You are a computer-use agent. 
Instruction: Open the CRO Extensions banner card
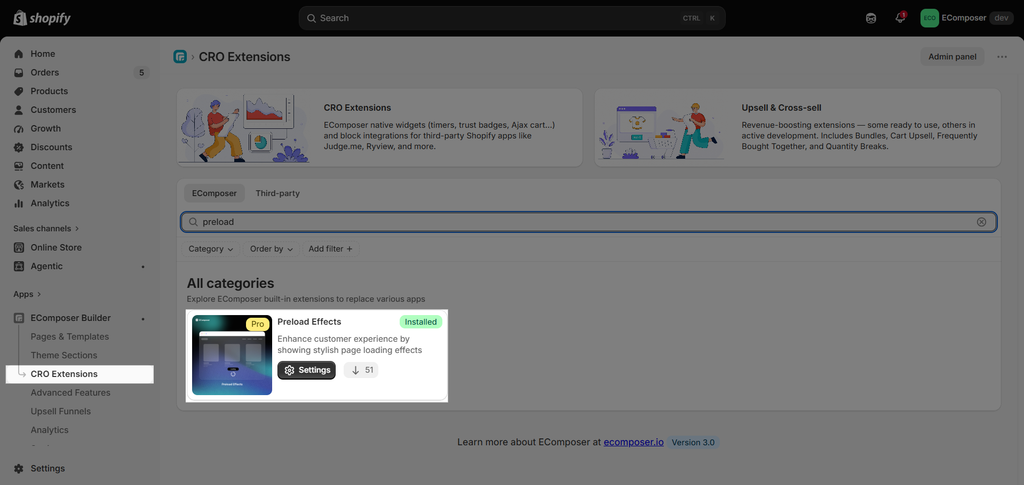point(379,127)
